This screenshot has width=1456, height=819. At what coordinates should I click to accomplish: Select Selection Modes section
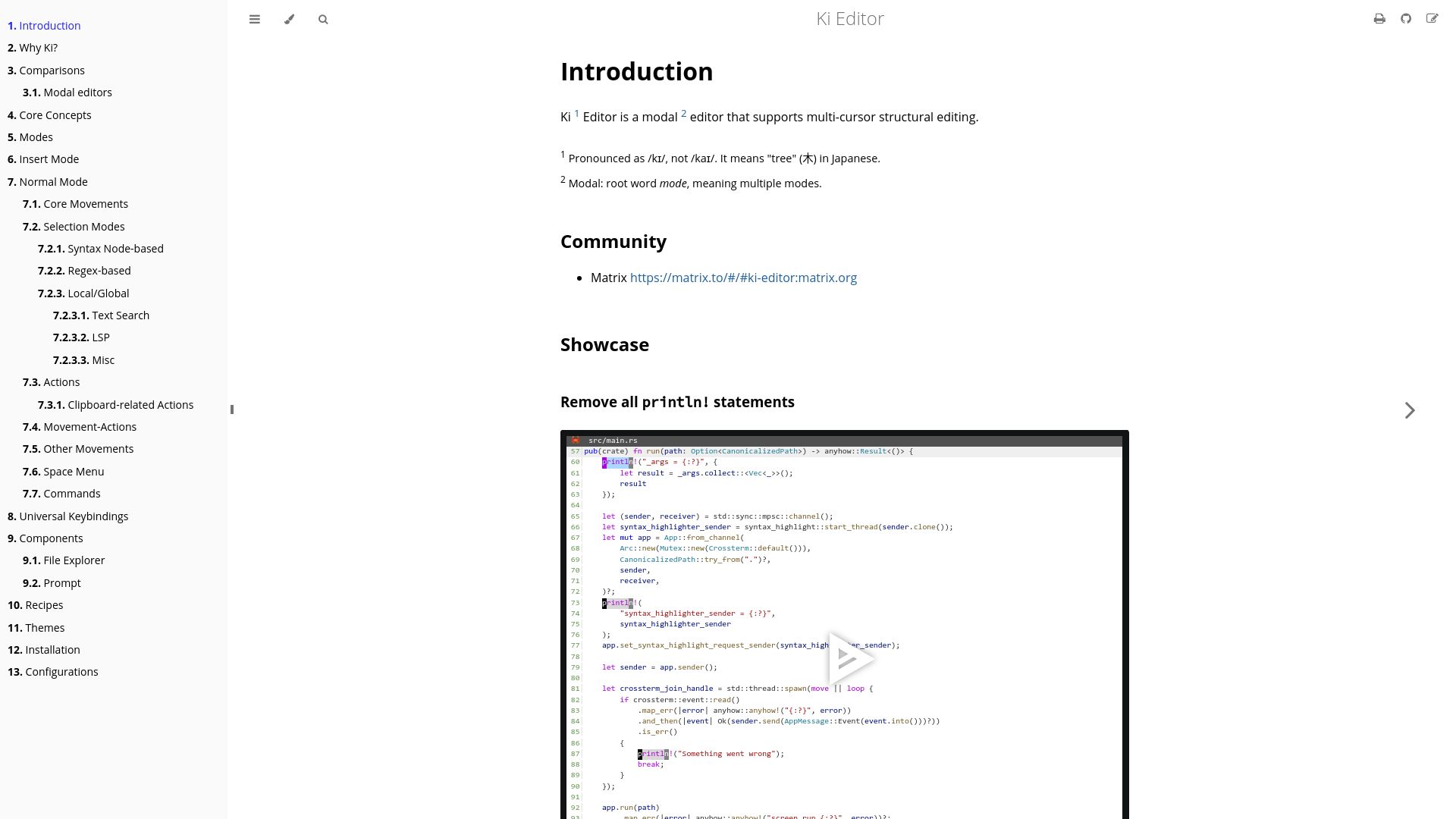point(74,227)
